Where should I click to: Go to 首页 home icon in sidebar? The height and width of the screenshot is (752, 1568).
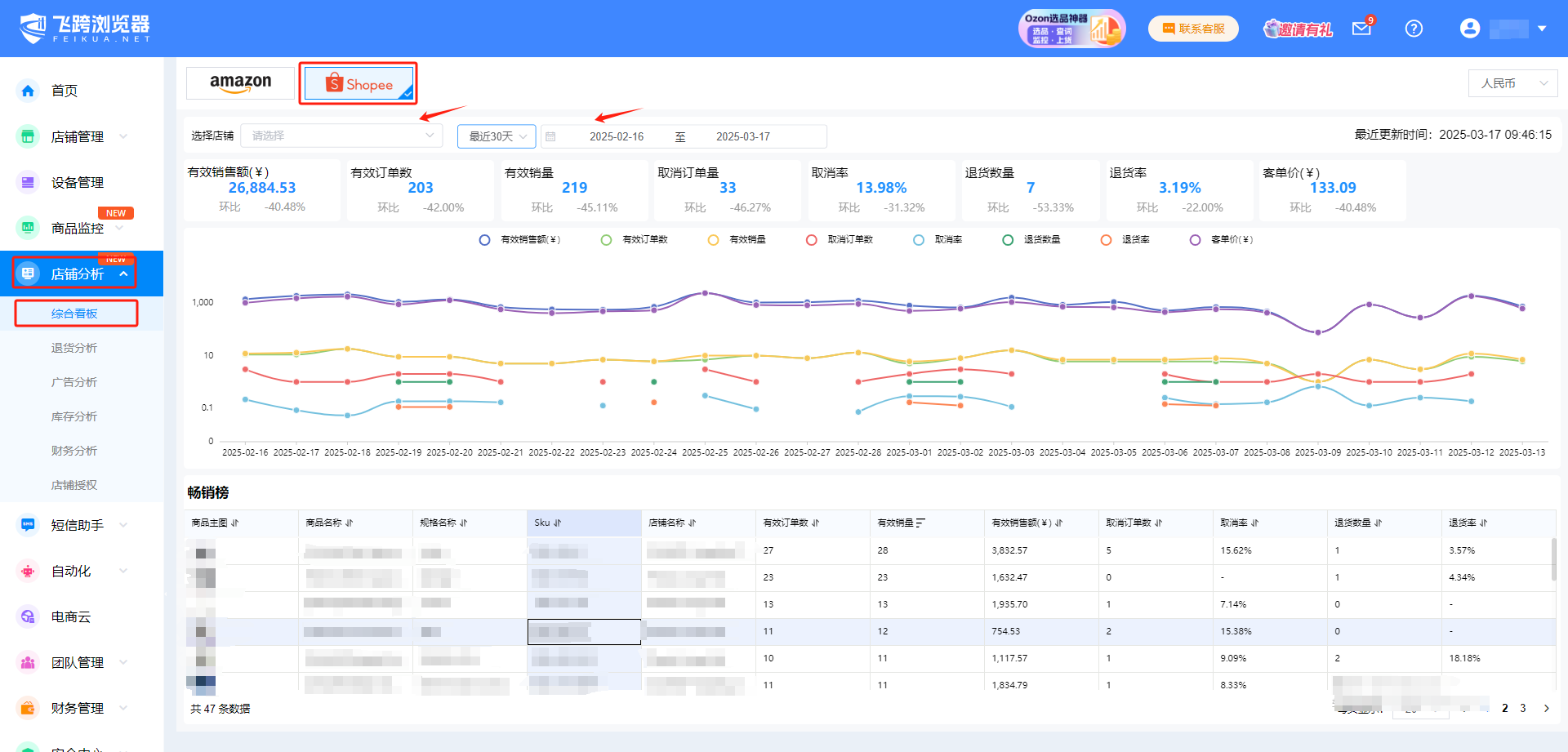point(28,91)
